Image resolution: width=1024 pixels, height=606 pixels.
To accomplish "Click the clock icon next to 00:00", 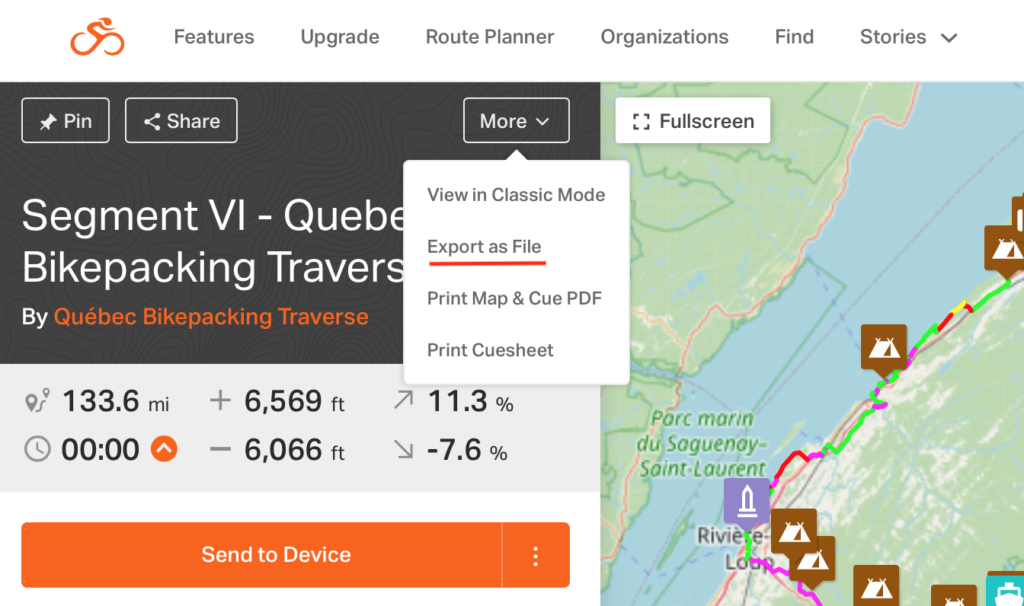I will coord(37,449).
